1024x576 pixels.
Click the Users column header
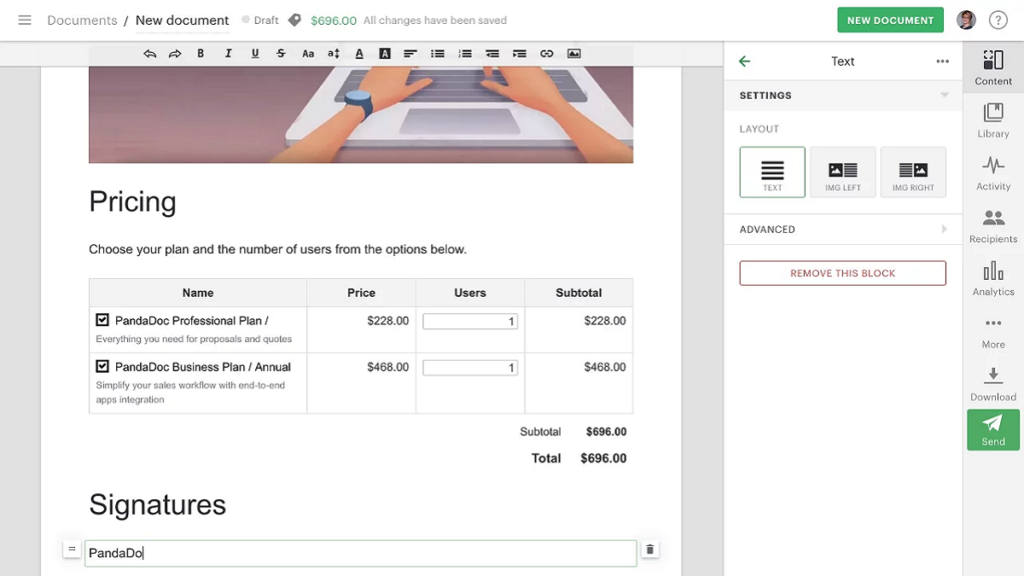(470, 293)
